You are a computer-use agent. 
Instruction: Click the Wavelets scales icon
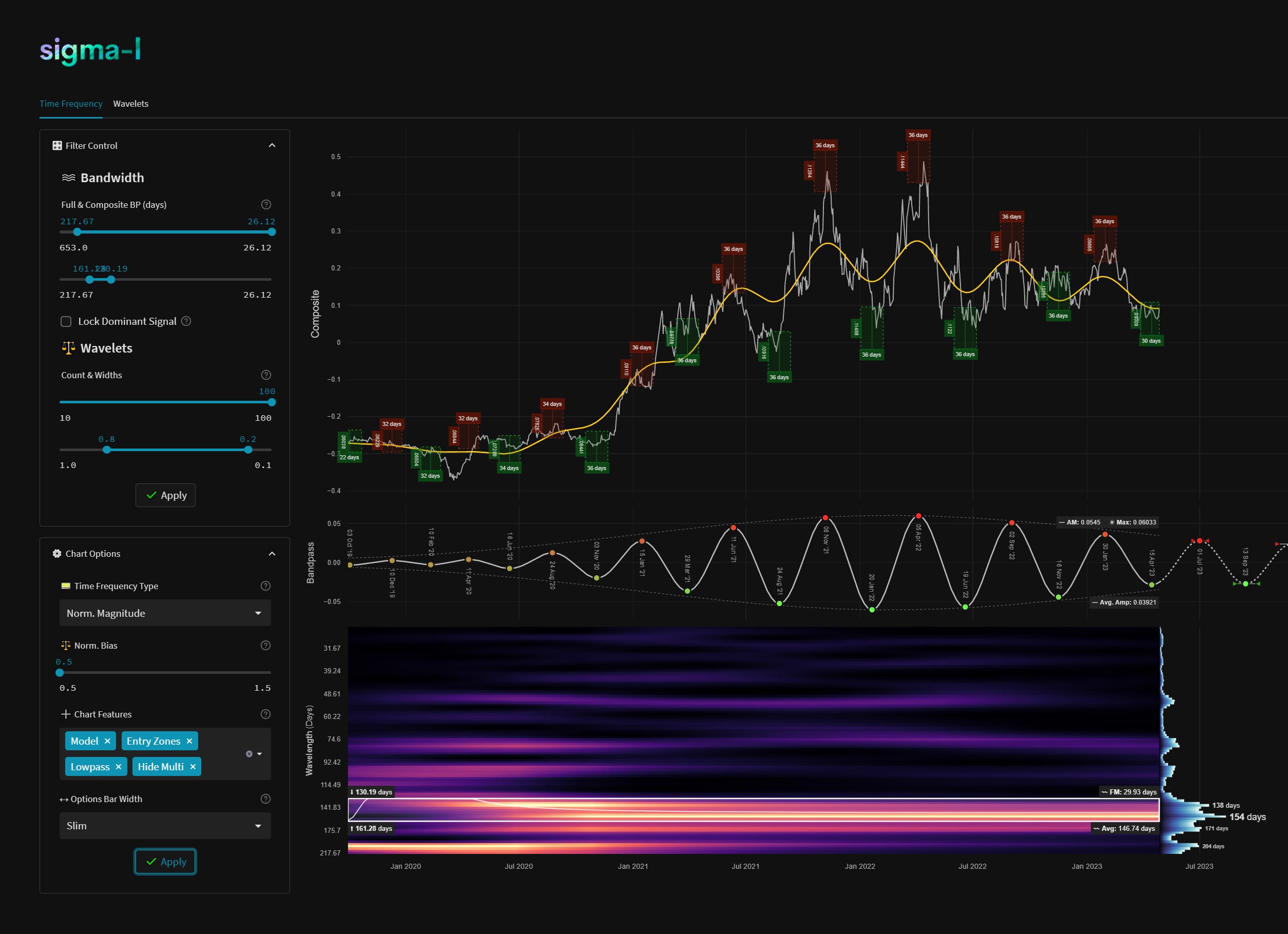[68, 348]
